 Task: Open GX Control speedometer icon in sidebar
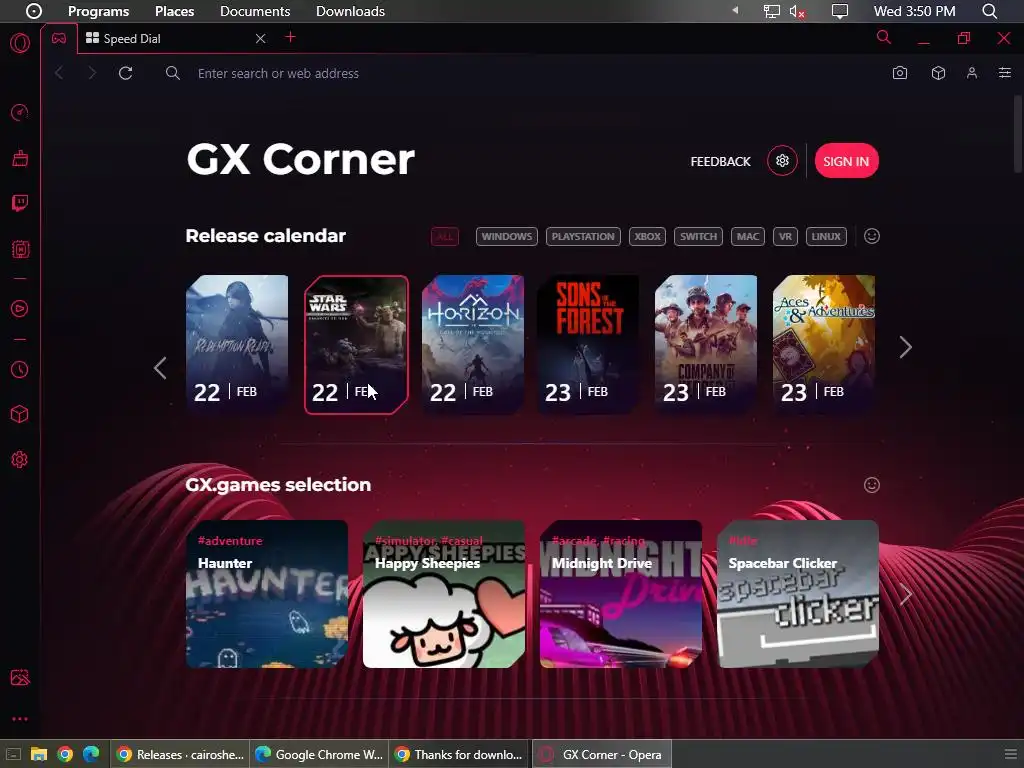pos(20,112)
